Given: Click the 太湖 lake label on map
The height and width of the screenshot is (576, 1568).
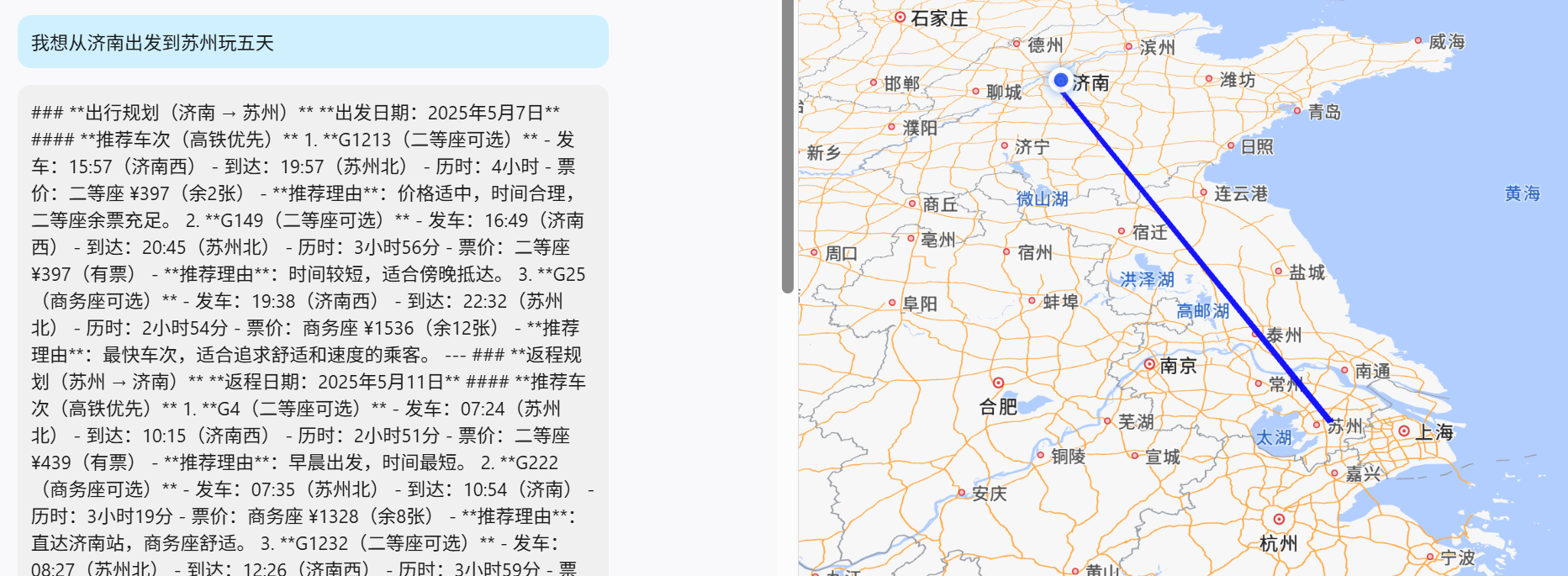Looking at the screenshot, I should [x=1273, y=437].
